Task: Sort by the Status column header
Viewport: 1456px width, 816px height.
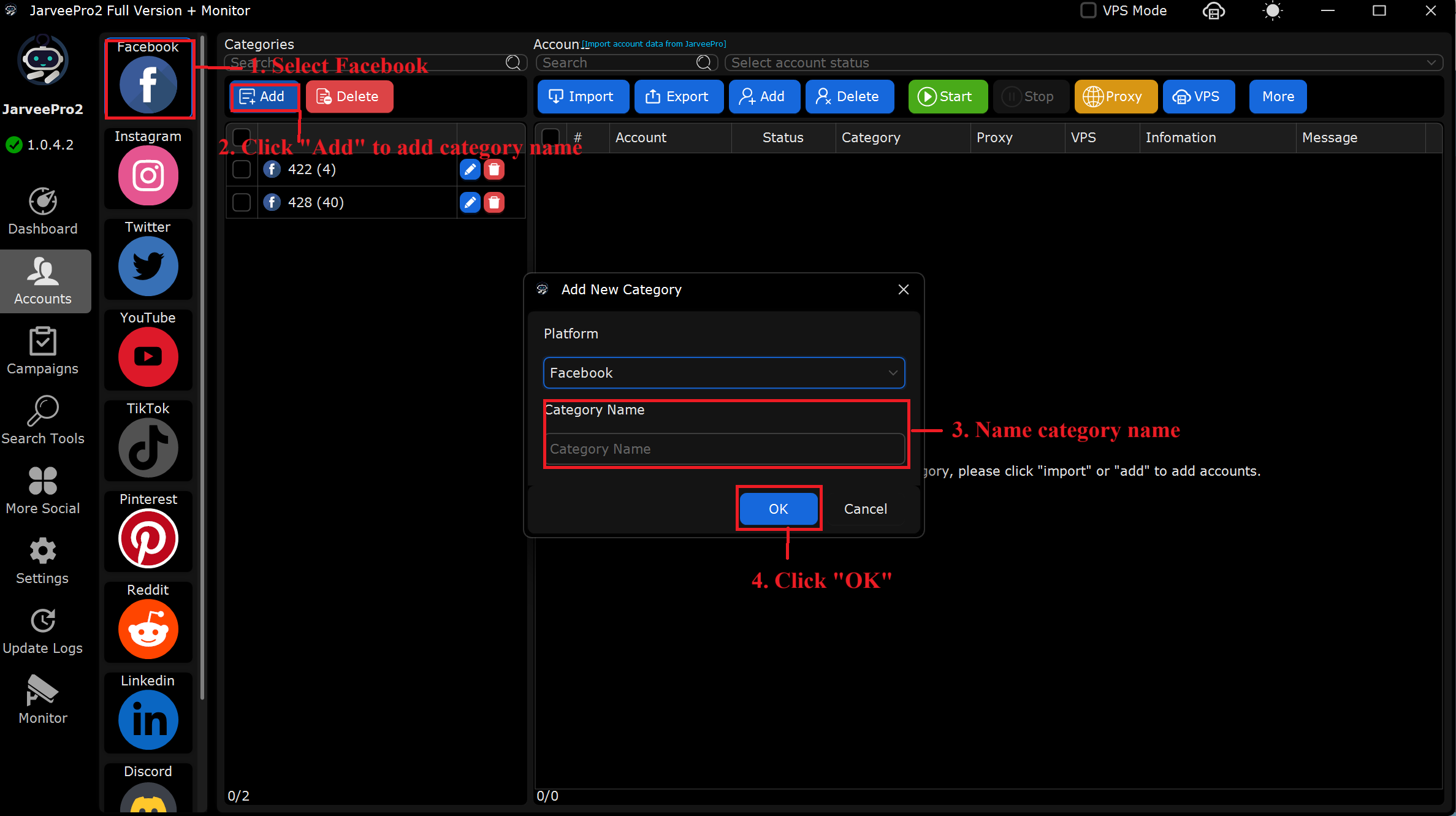Action: [783, 137]
